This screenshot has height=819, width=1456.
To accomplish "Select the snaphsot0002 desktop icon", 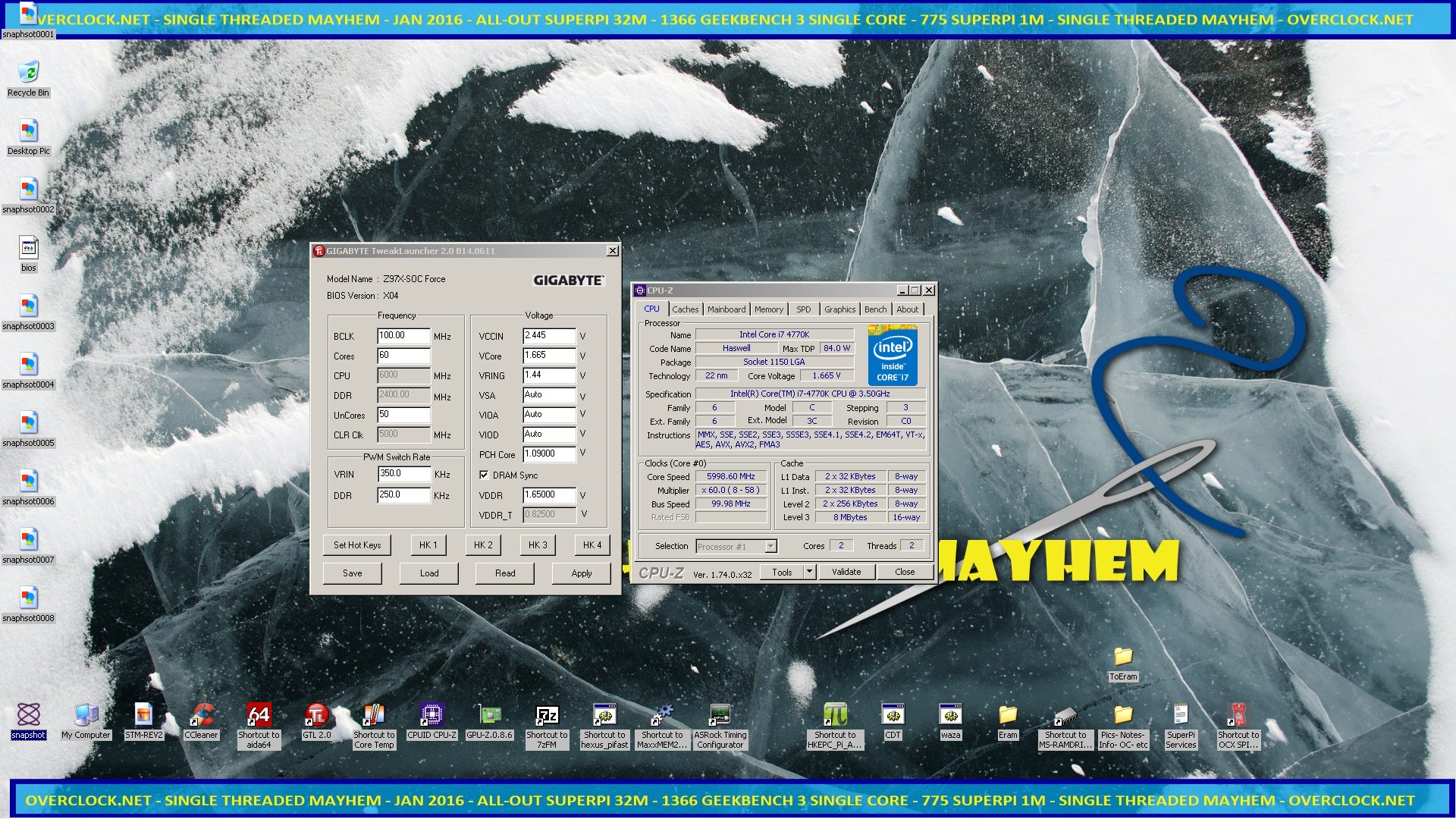I will 28,196.
